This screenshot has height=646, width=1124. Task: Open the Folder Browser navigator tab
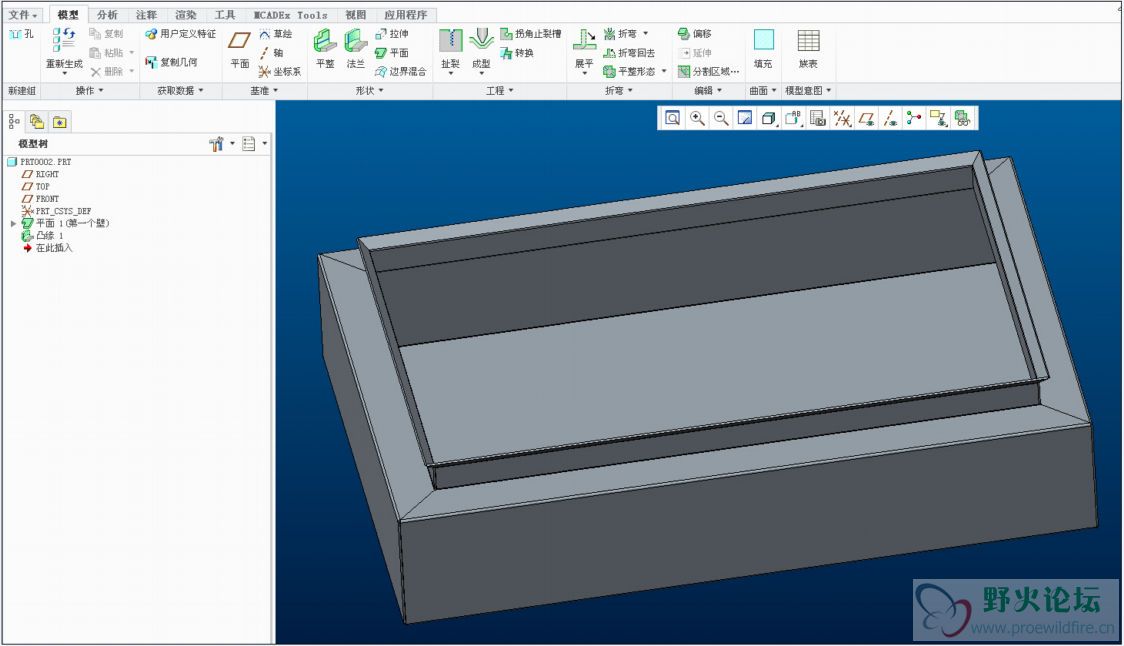37,122
